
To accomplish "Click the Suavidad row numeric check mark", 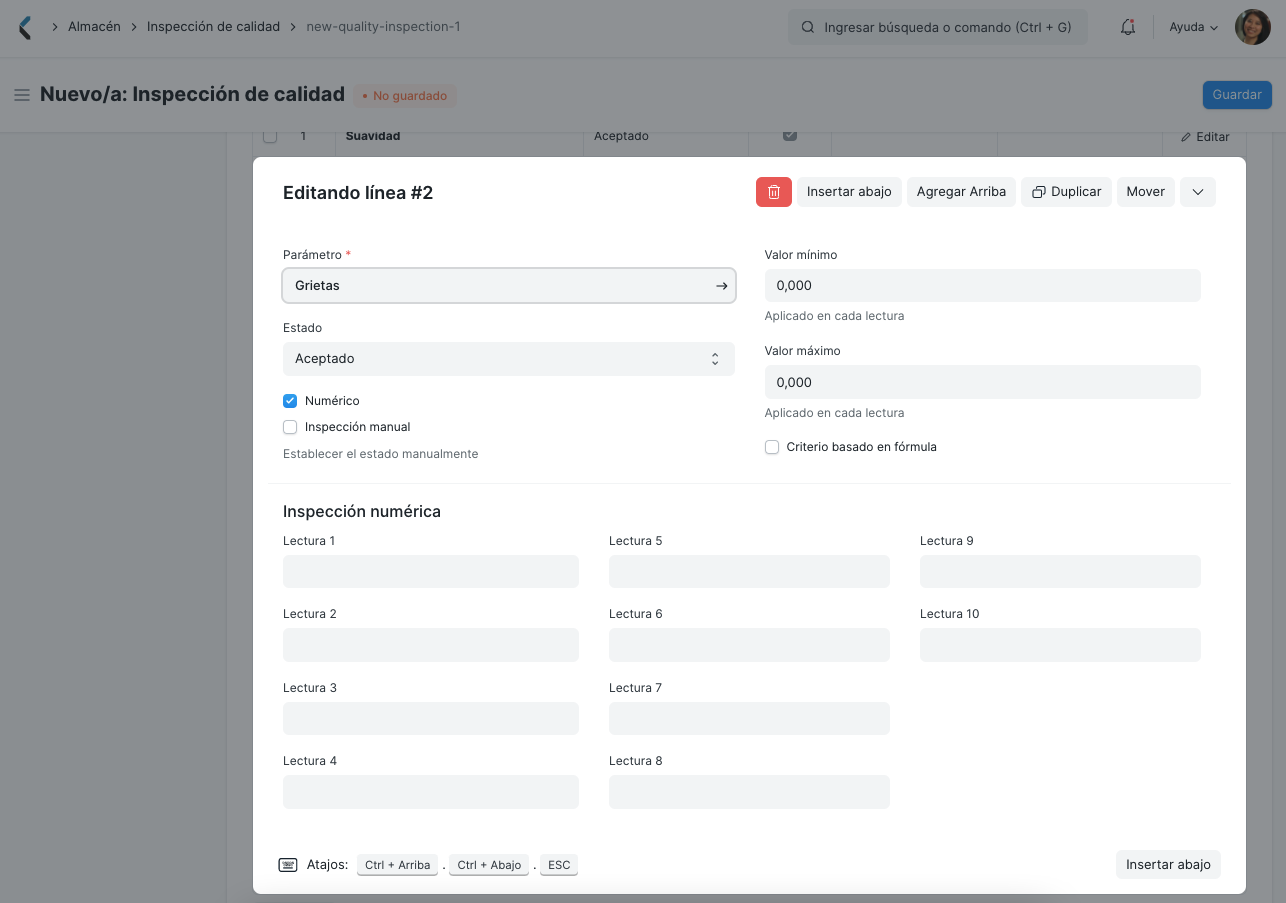I will pyautogui.click(x=790, y=135).
